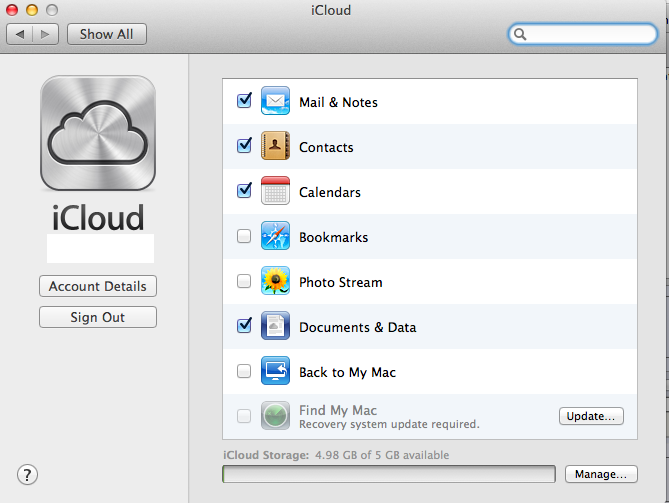This screenshot has width=669, height=503.
Task: Uncheck the Mail & Notes checkbox
Action: [x=244, y=101]
